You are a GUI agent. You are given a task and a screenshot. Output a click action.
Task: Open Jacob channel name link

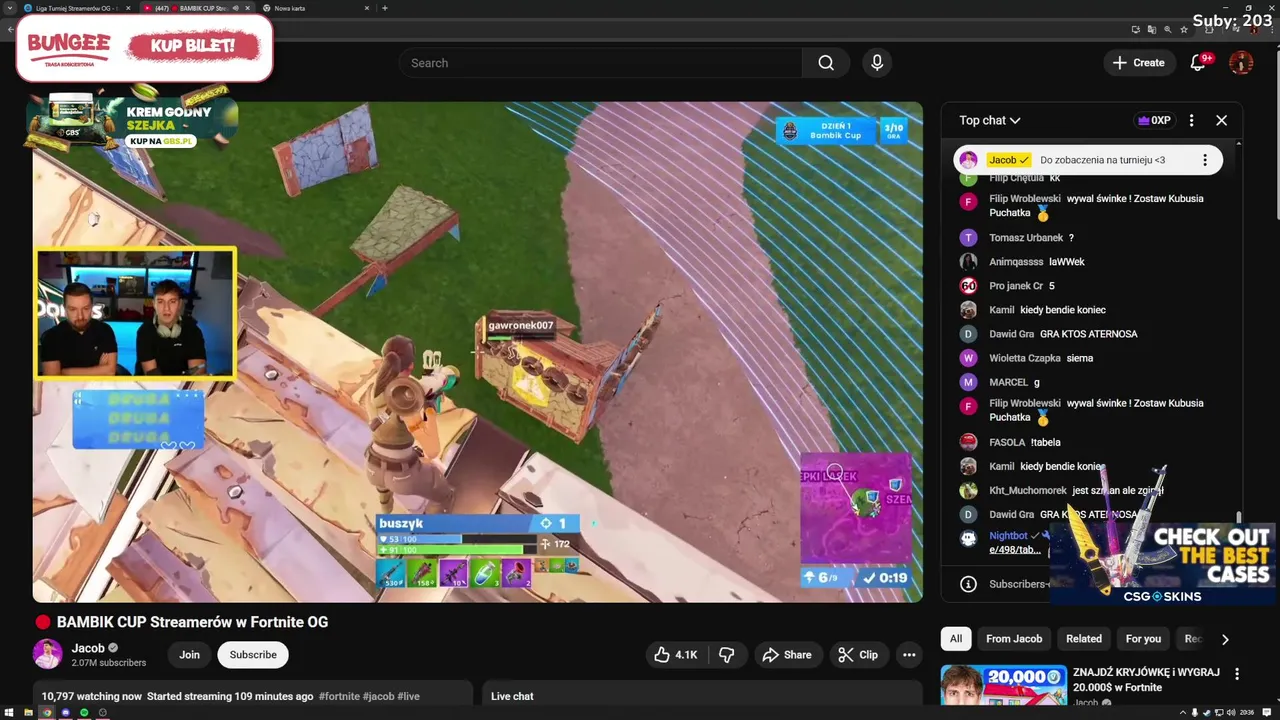(x=88, y=648)
